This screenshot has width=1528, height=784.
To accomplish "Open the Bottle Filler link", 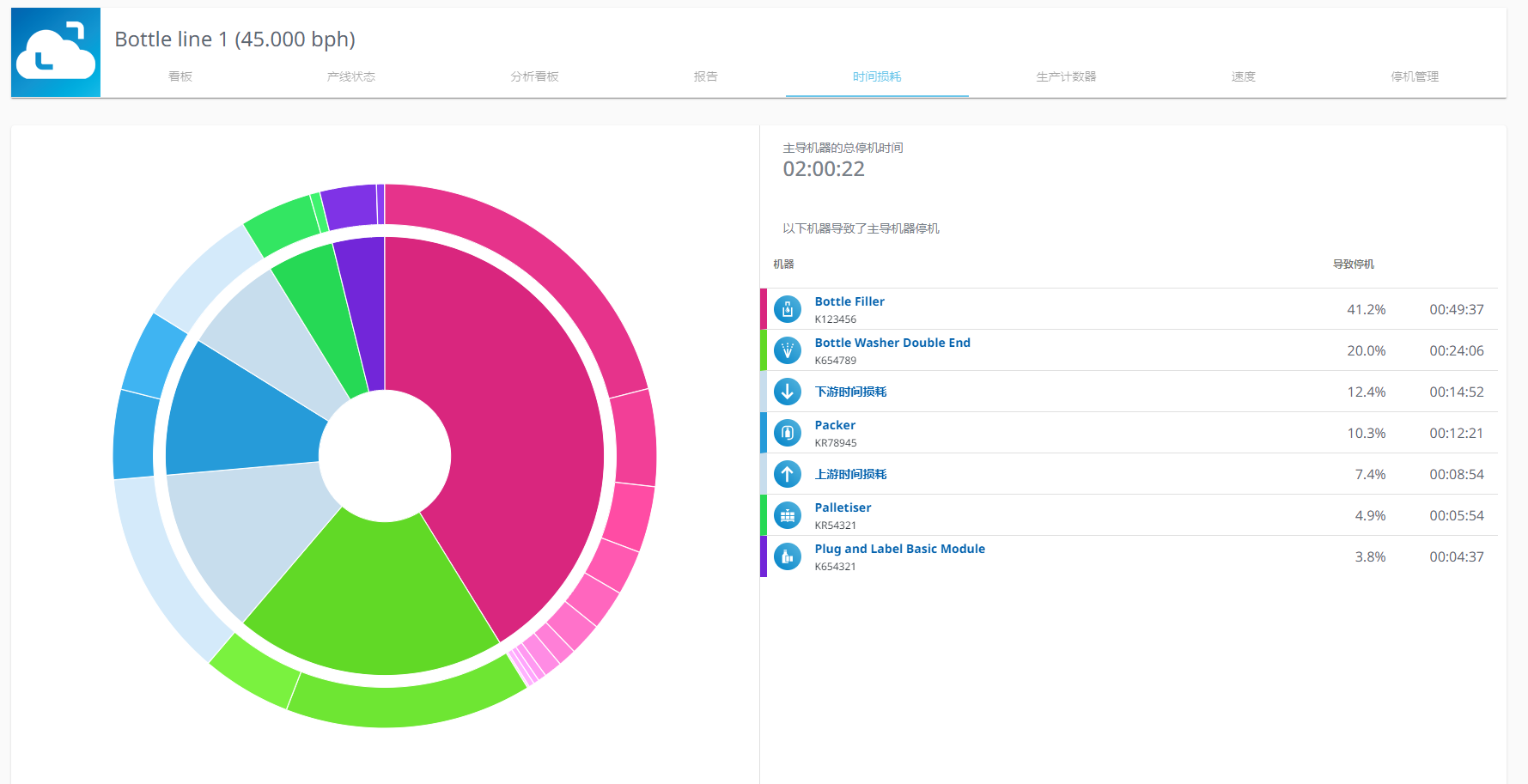I will (x=849, y=301).
